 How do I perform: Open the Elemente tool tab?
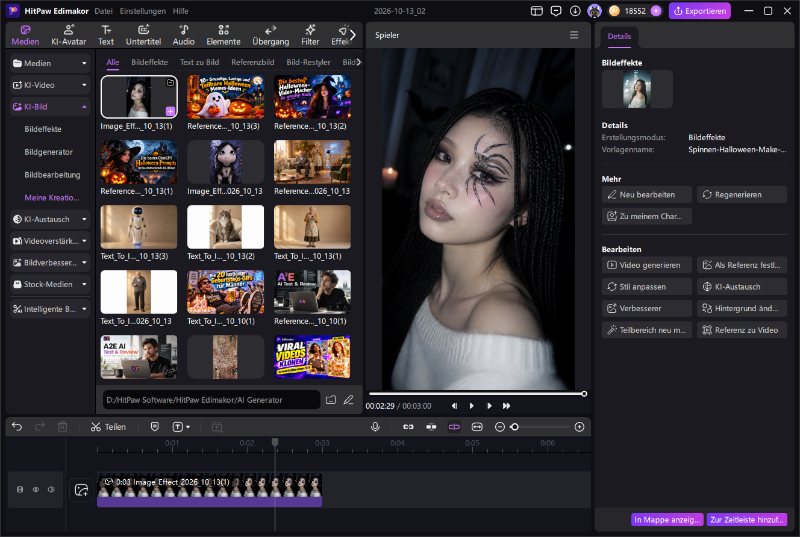point(223,35)
